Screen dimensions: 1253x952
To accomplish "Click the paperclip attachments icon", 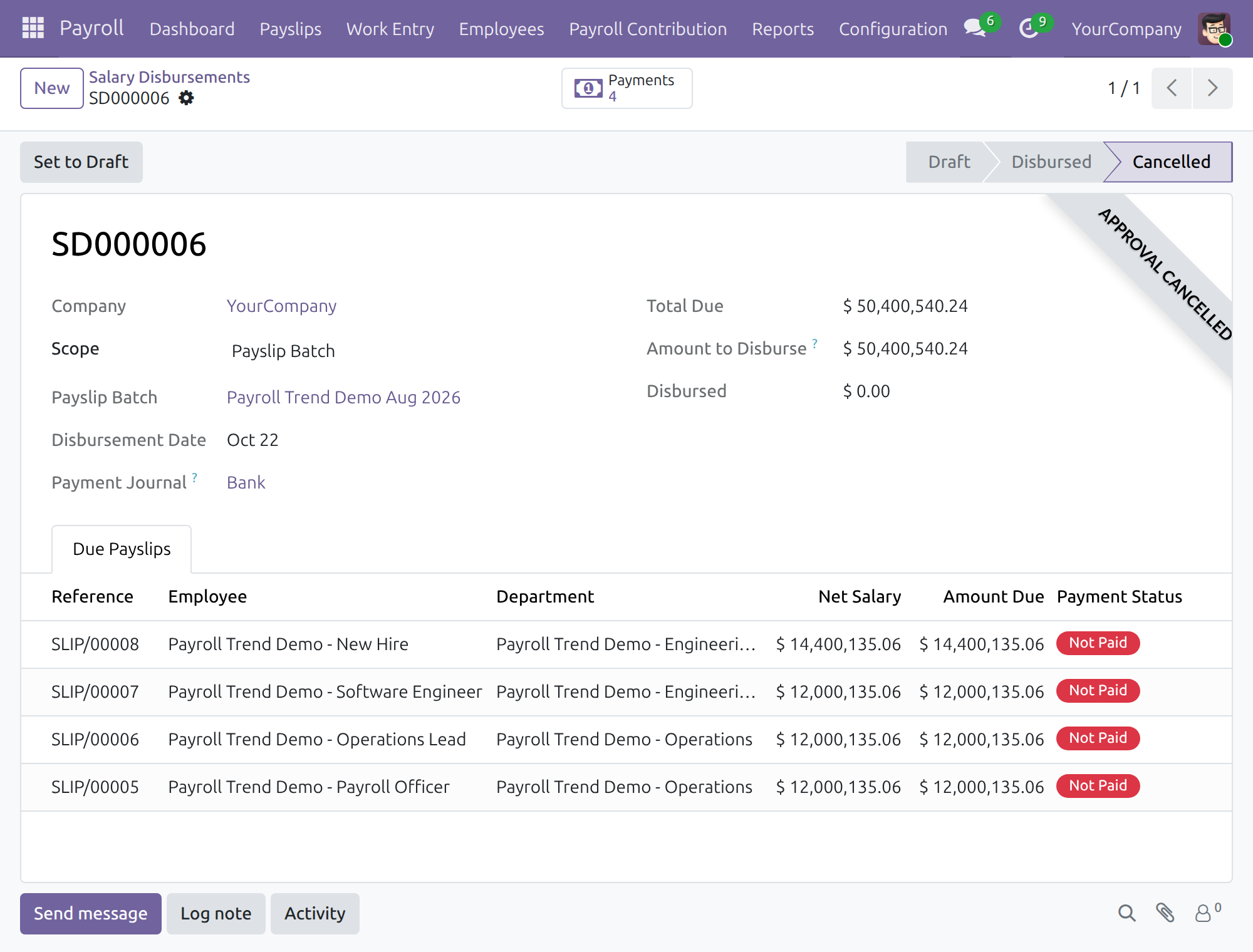I will [x=1165, y=913].
